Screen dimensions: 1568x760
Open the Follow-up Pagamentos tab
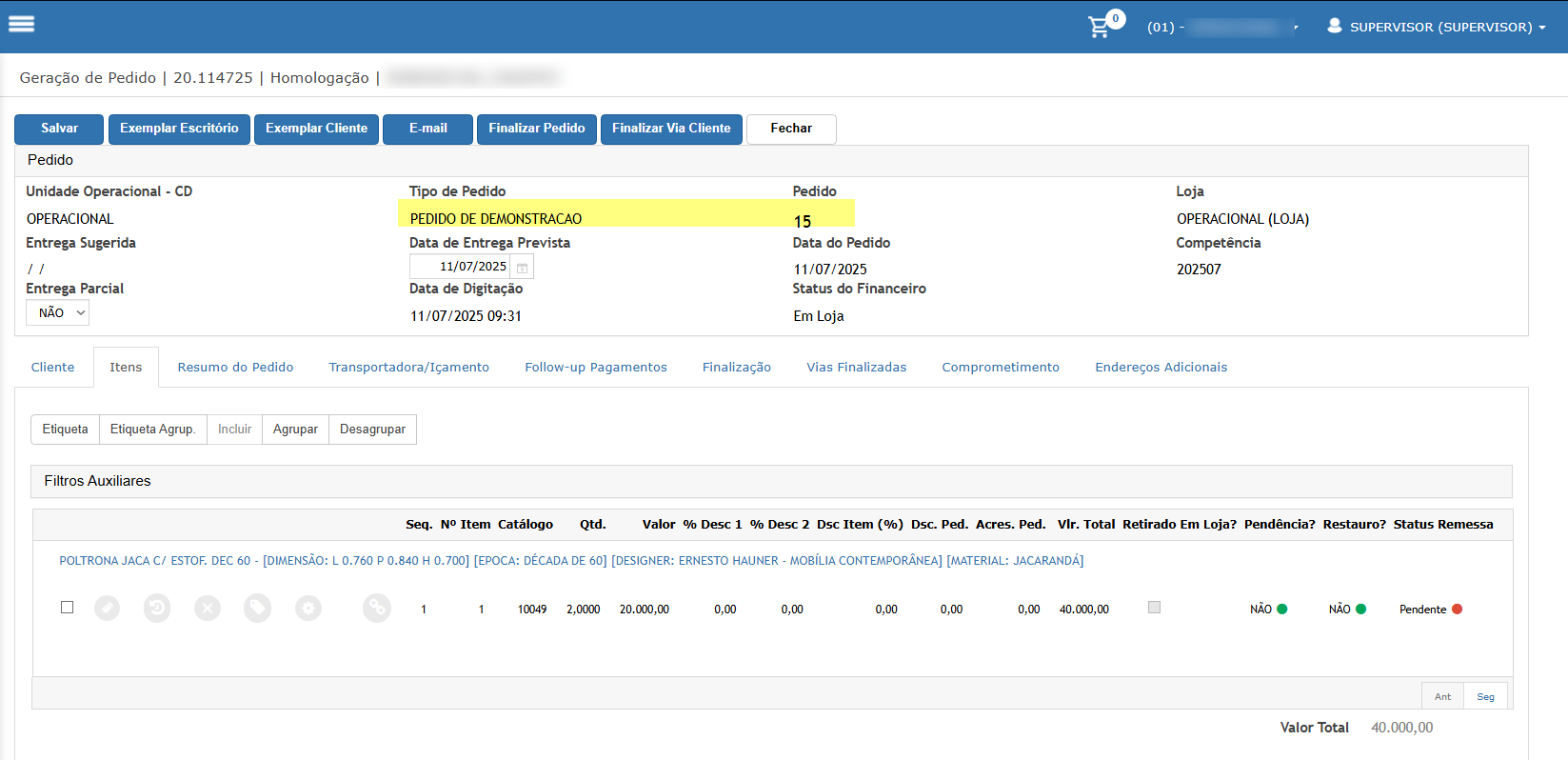(596, 367)
